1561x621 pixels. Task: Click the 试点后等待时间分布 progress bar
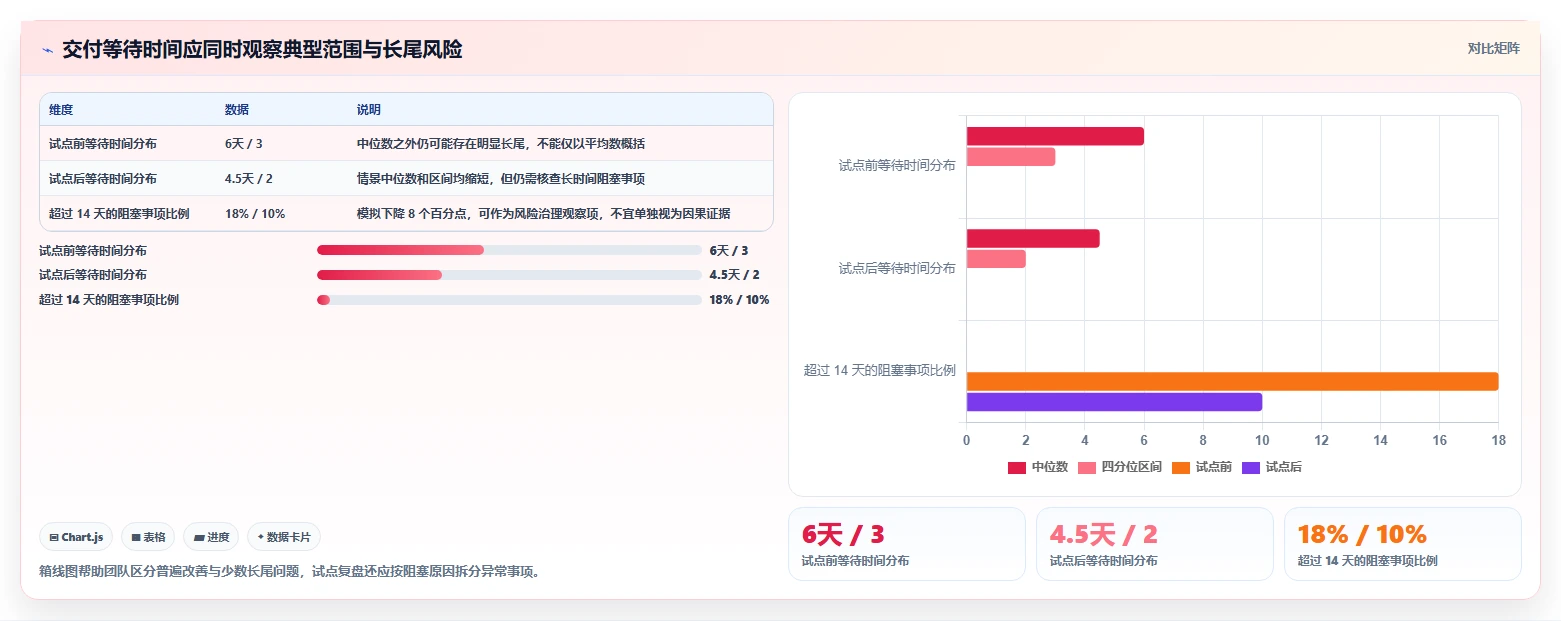pos(509,275)
